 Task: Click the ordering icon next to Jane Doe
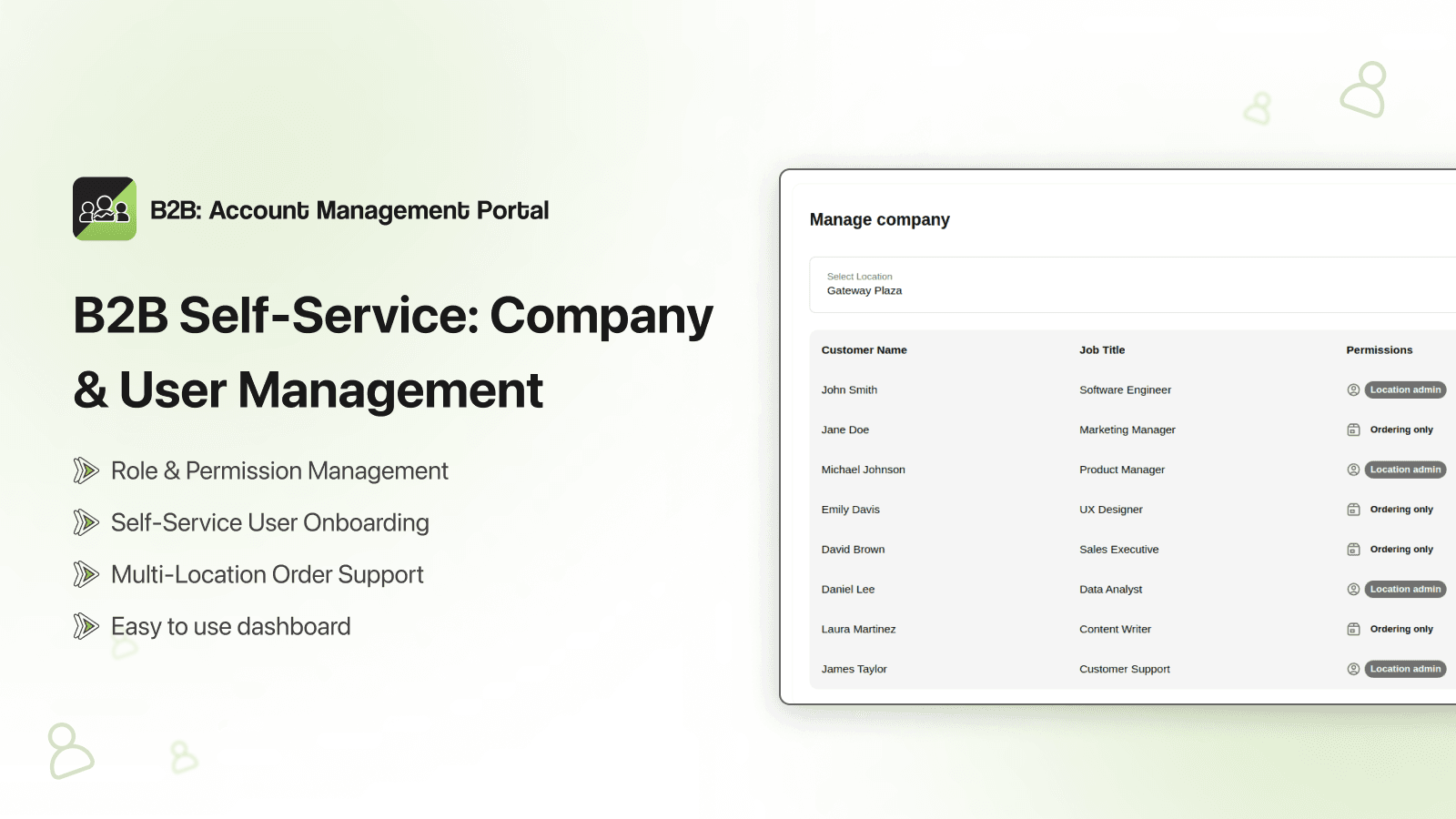coord(1353,430)
